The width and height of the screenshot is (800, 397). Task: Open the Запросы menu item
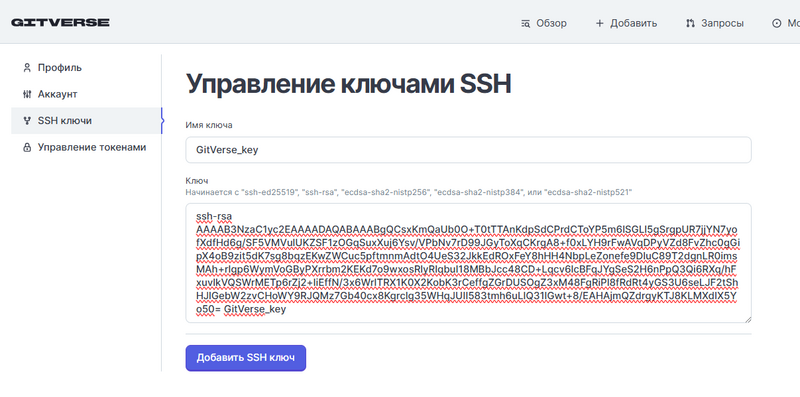(715, 23)
